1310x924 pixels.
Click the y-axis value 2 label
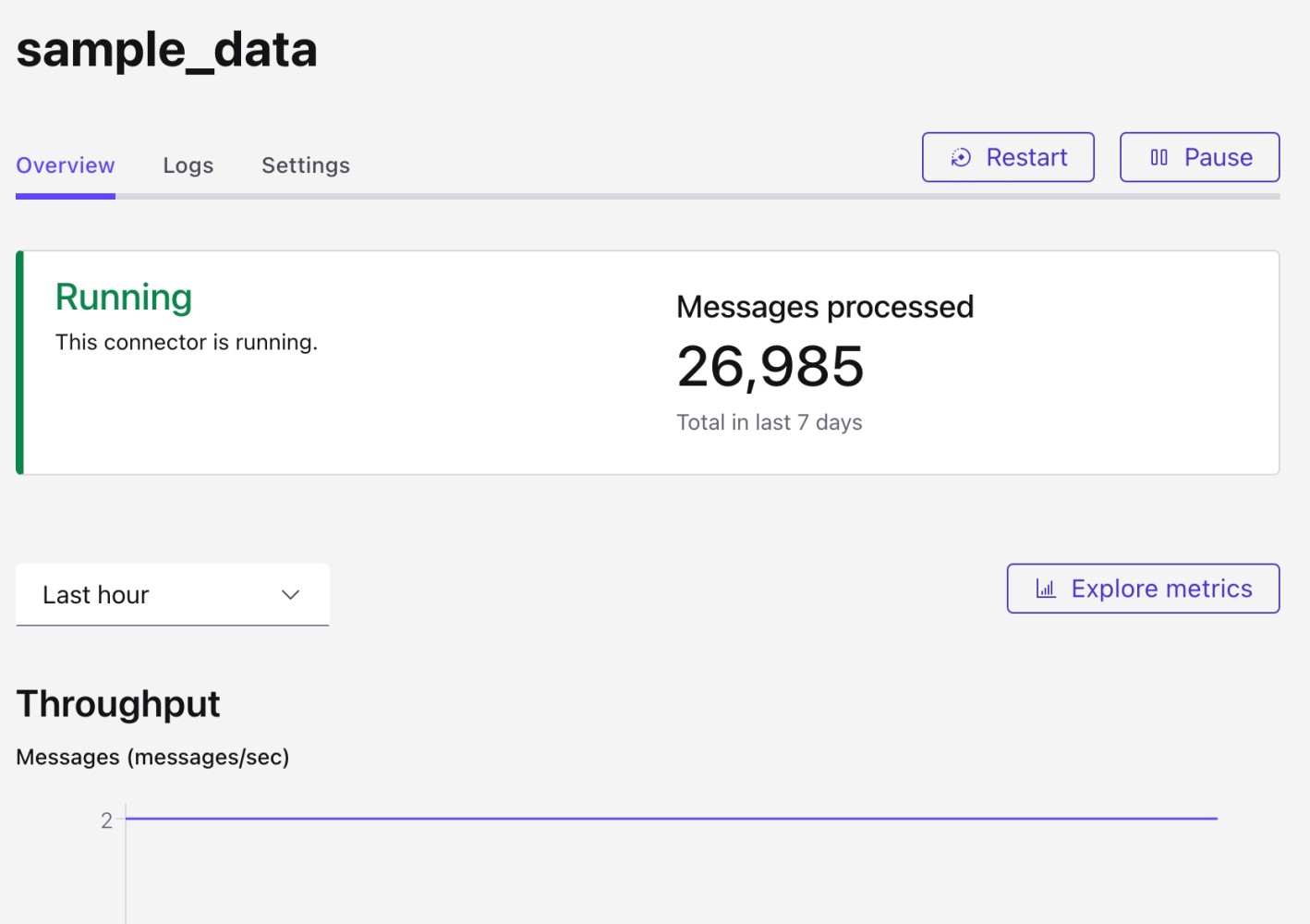click(106, 821)
